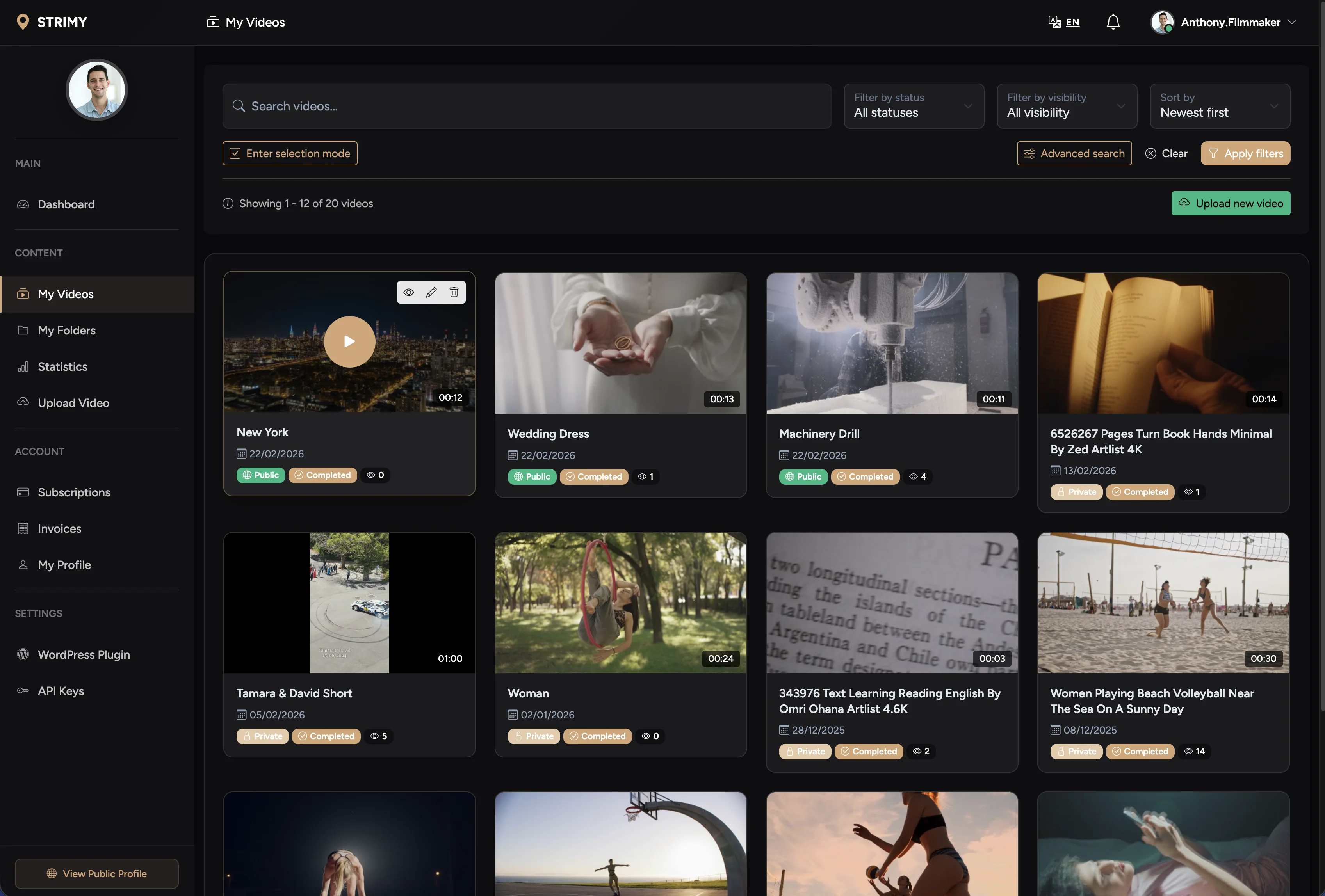Open Upload Video in sidebar
Viewport: 1325px width, 896px height.
73,402
